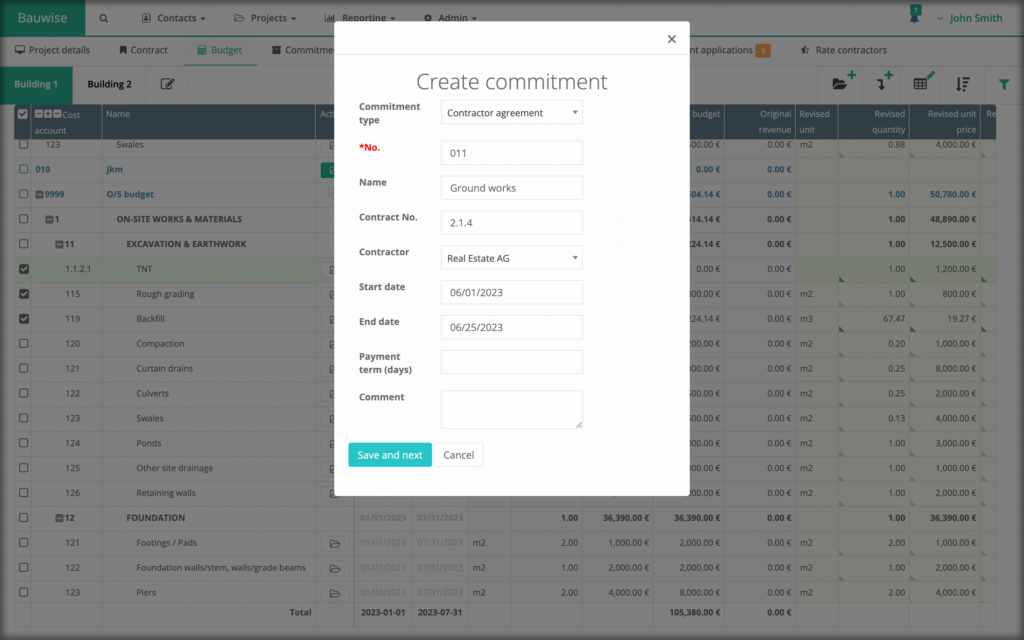Click the Bauwise logo
Image resolution: width=1024 pixels, height=640 pixels.
tap(42, 18)
